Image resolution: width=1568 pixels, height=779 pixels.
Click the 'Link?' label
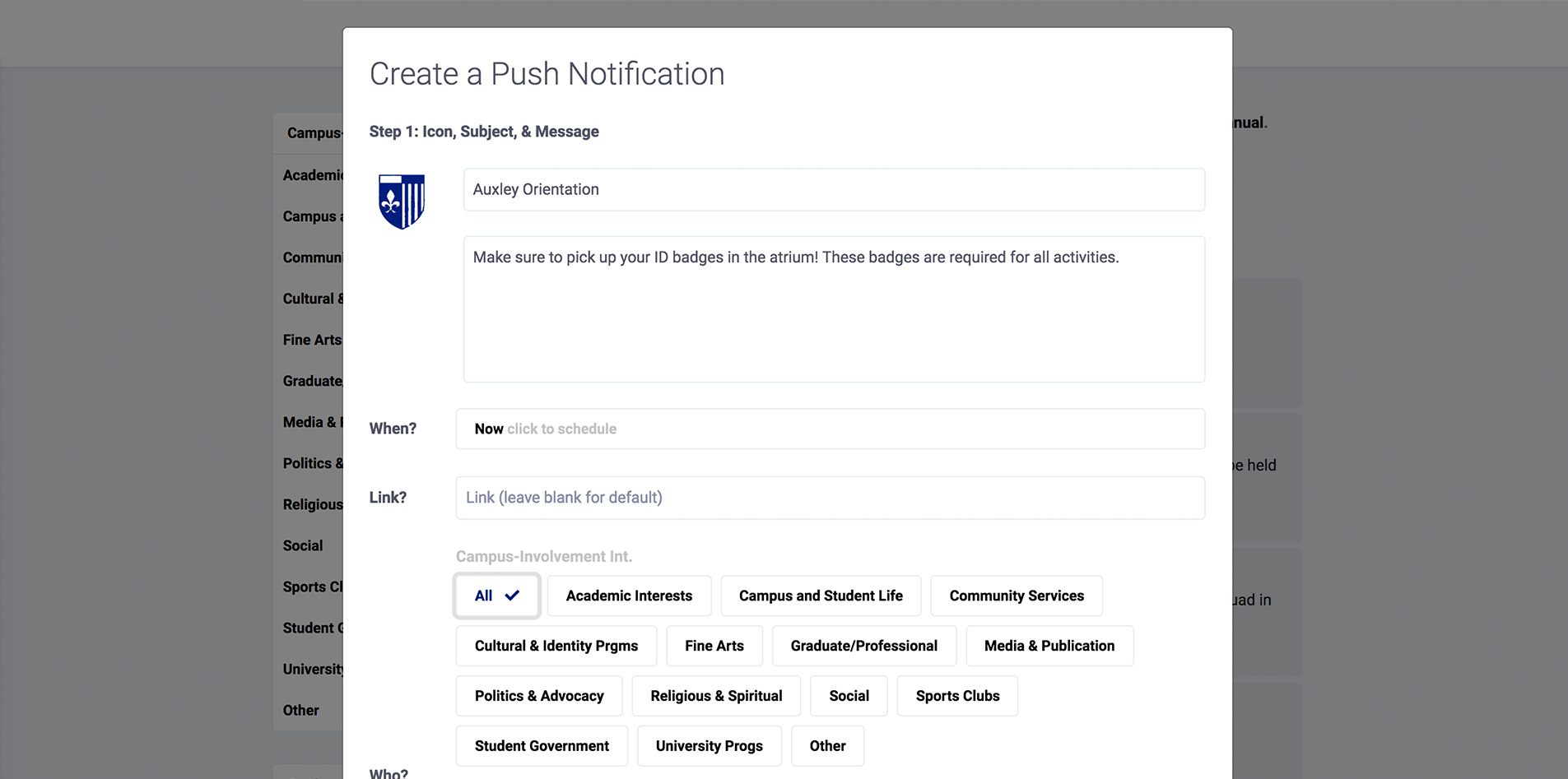[388, 498]
